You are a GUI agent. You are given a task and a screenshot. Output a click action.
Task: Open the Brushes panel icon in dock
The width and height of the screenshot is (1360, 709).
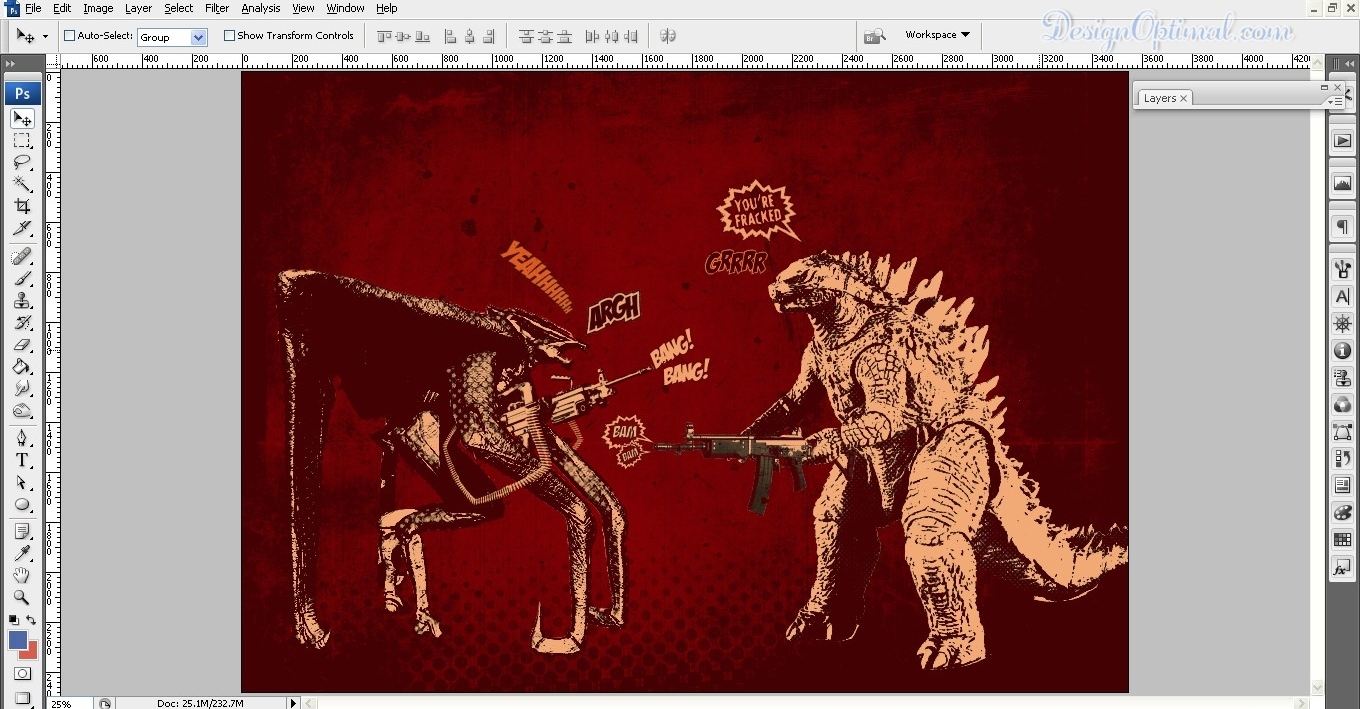(x=1342, y=269)
